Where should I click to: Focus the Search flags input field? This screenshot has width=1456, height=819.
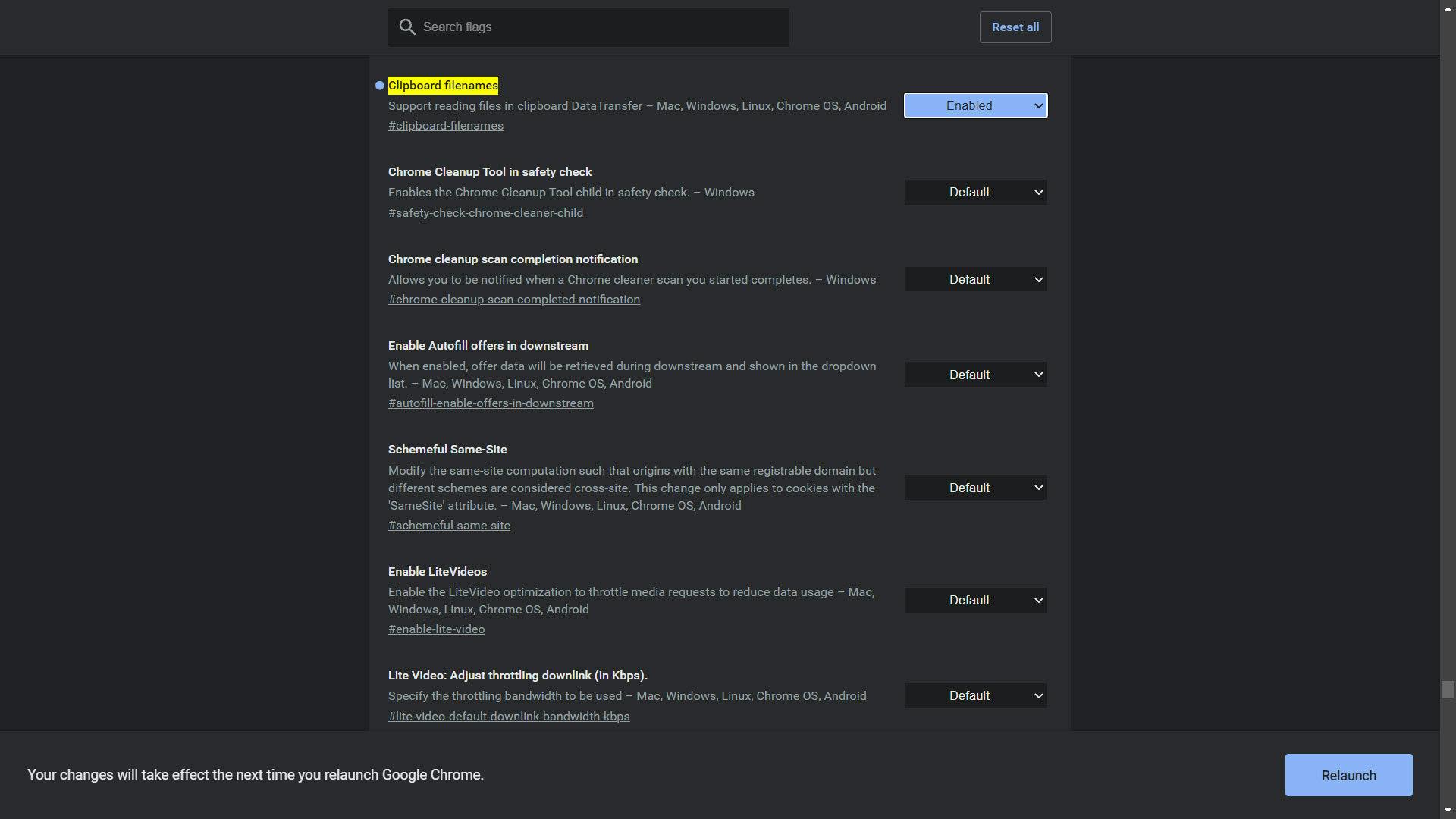coord(599,27)
